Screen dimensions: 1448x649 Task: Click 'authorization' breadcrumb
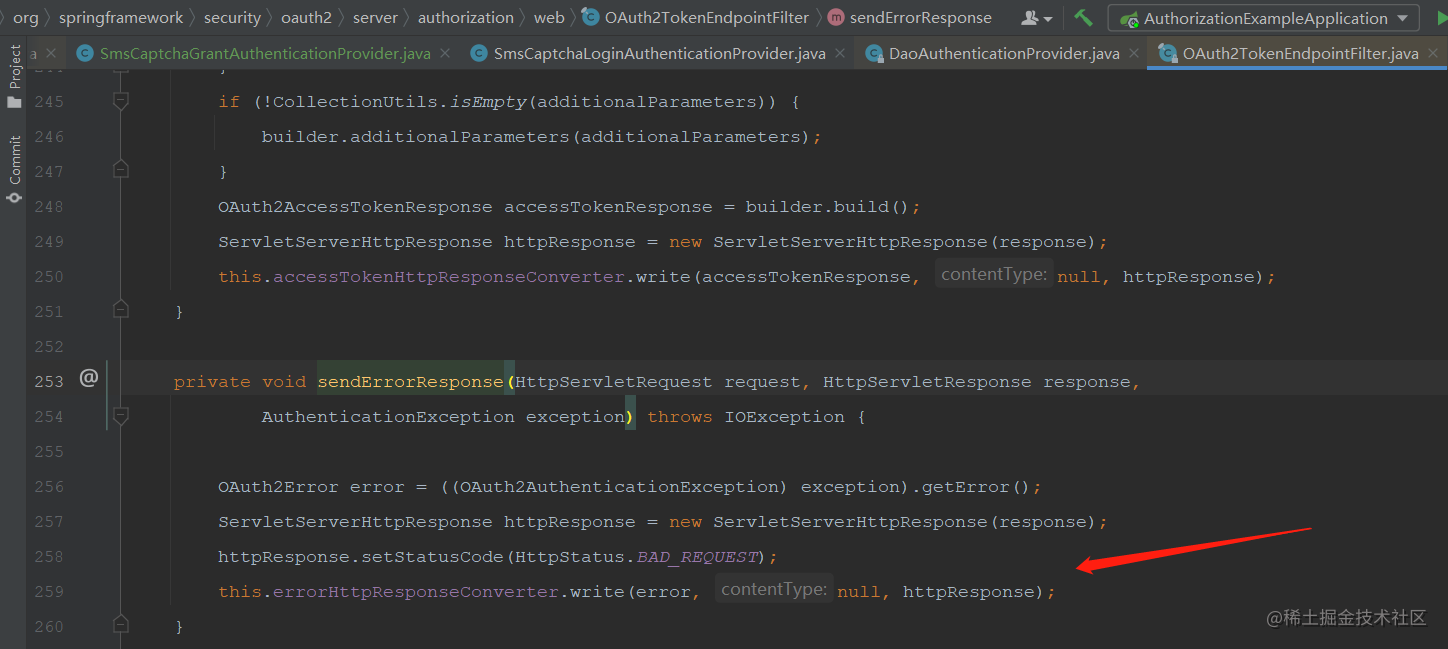coord(466,18)
